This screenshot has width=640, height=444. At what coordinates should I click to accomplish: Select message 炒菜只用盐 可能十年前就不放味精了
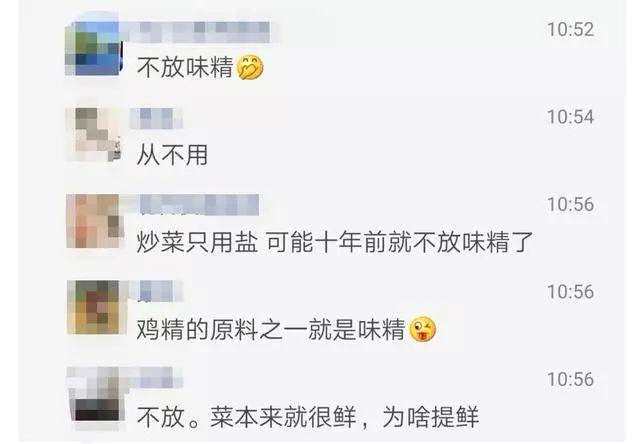click(x=335, y=242)
